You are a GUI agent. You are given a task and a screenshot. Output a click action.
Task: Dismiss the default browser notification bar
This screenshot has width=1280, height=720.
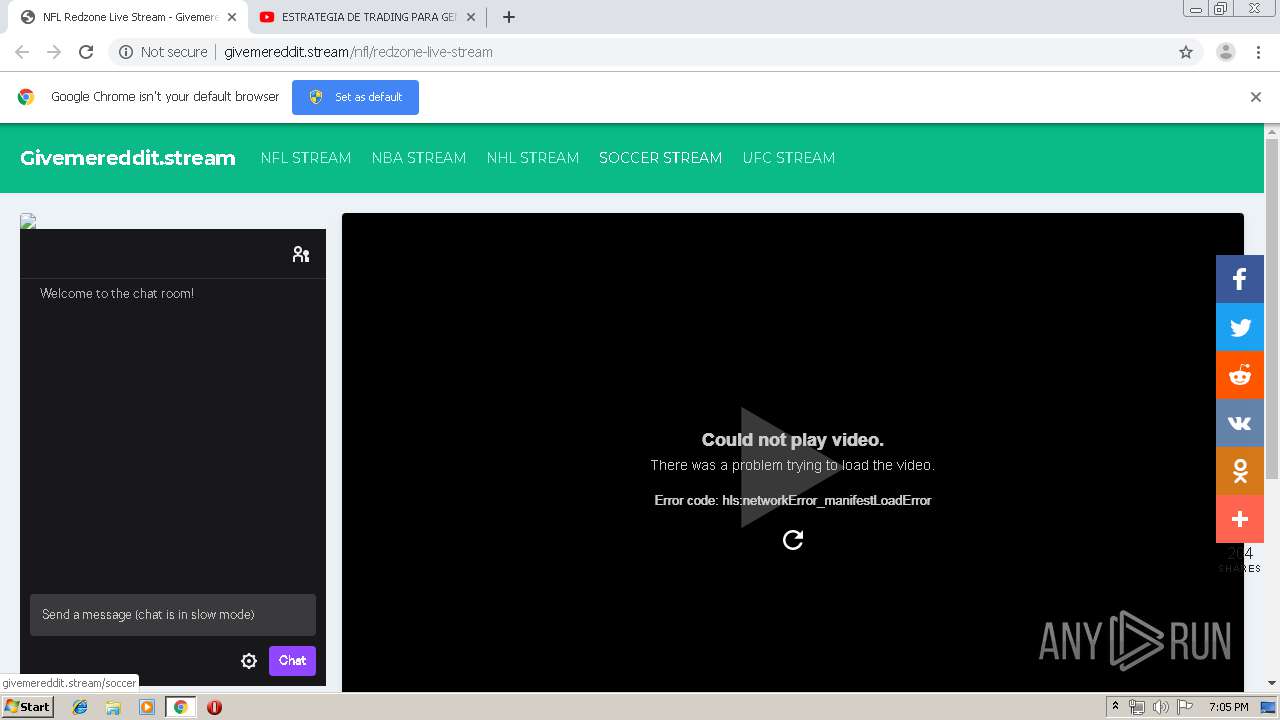point(1256,97)
